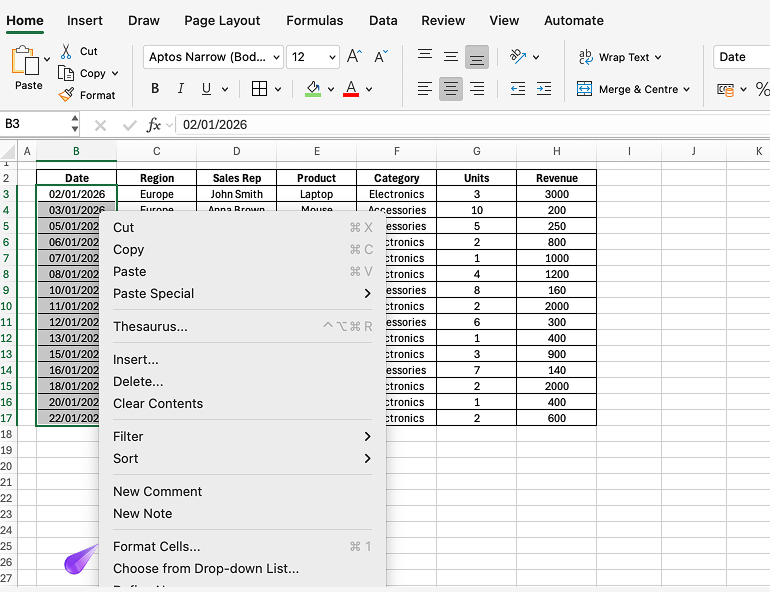Image resolution: width=770 pixels, height=592 pixels.
Task: Expand the Merge & Centre dropdown arrow
Action: 687,89
